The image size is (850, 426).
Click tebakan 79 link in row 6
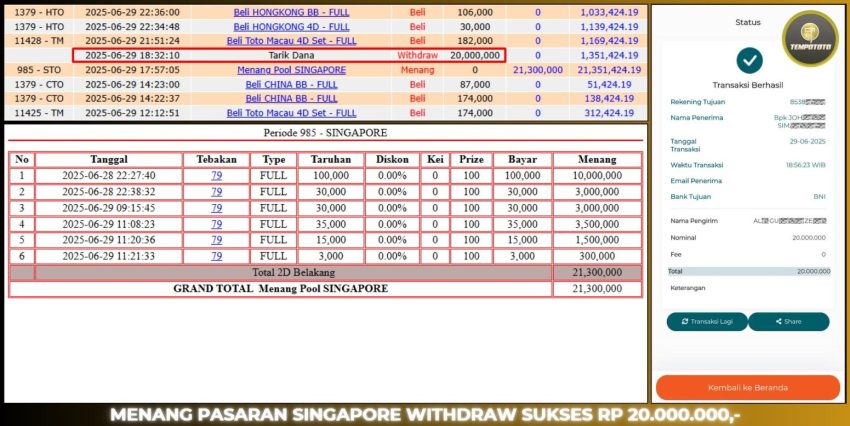click(216, 256)
